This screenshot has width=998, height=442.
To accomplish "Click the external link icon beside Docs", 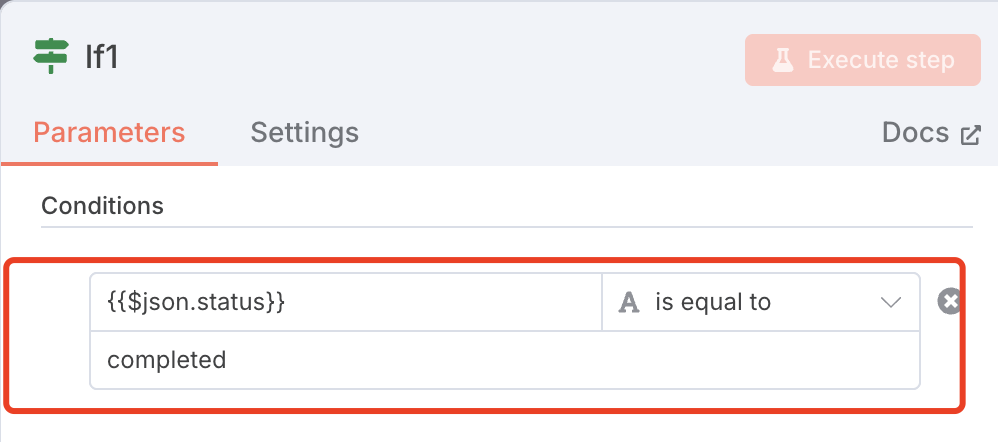I will [x=971, y=135].
